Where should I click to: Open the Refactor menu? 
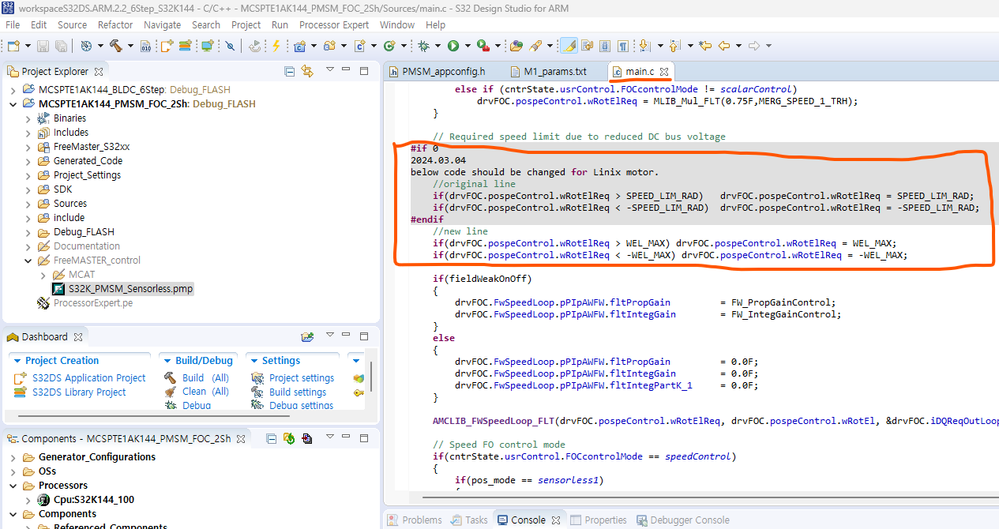coord(115,25)
